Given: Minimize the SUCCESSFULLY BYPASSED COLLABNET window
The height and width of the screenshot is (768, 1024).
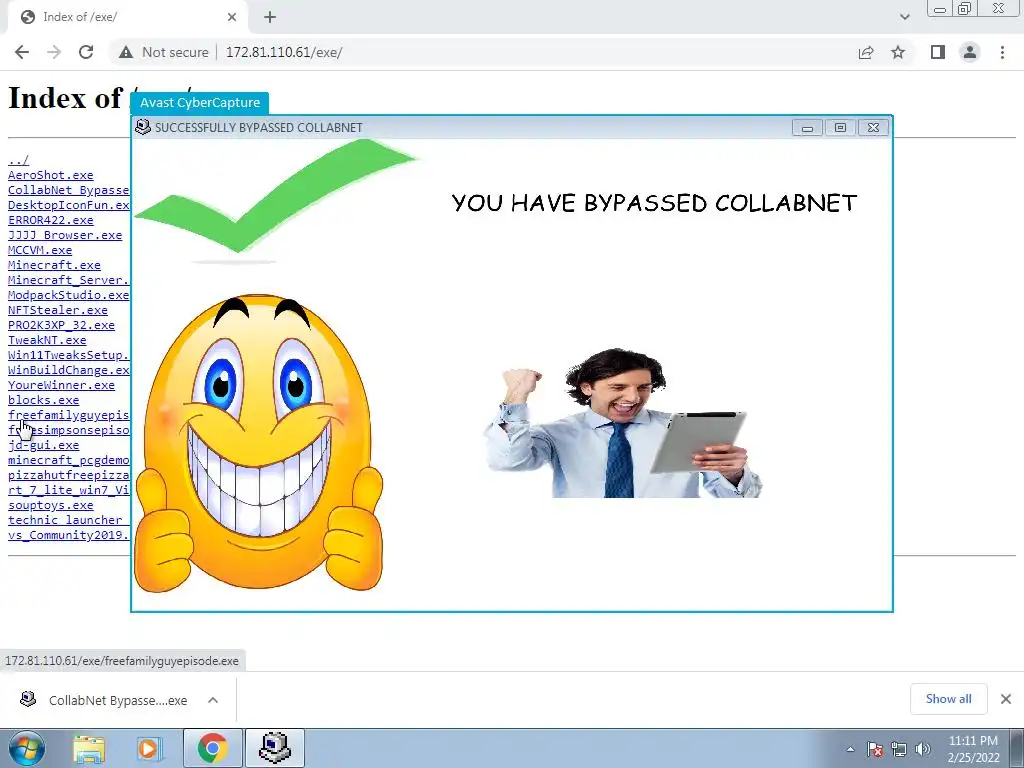Looking at the screenshot, I should click(807, 127).
